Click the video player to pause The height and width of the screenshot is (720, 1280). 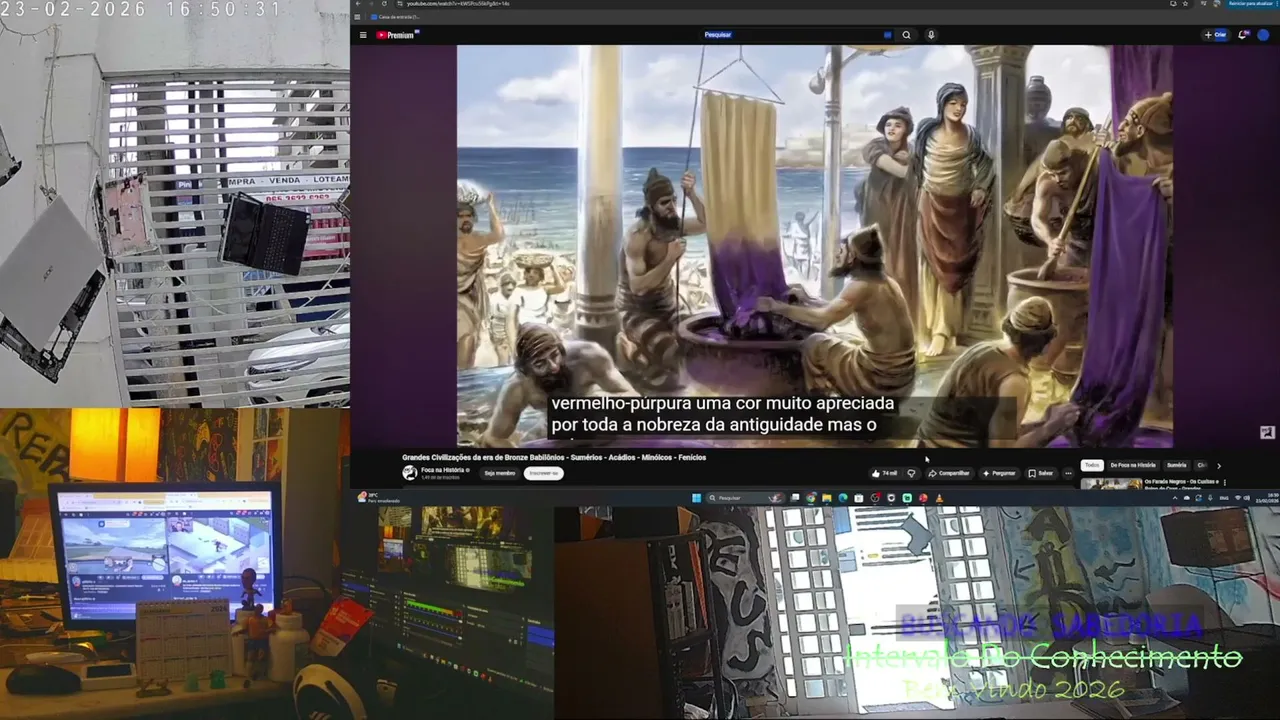tap(815, 246)
